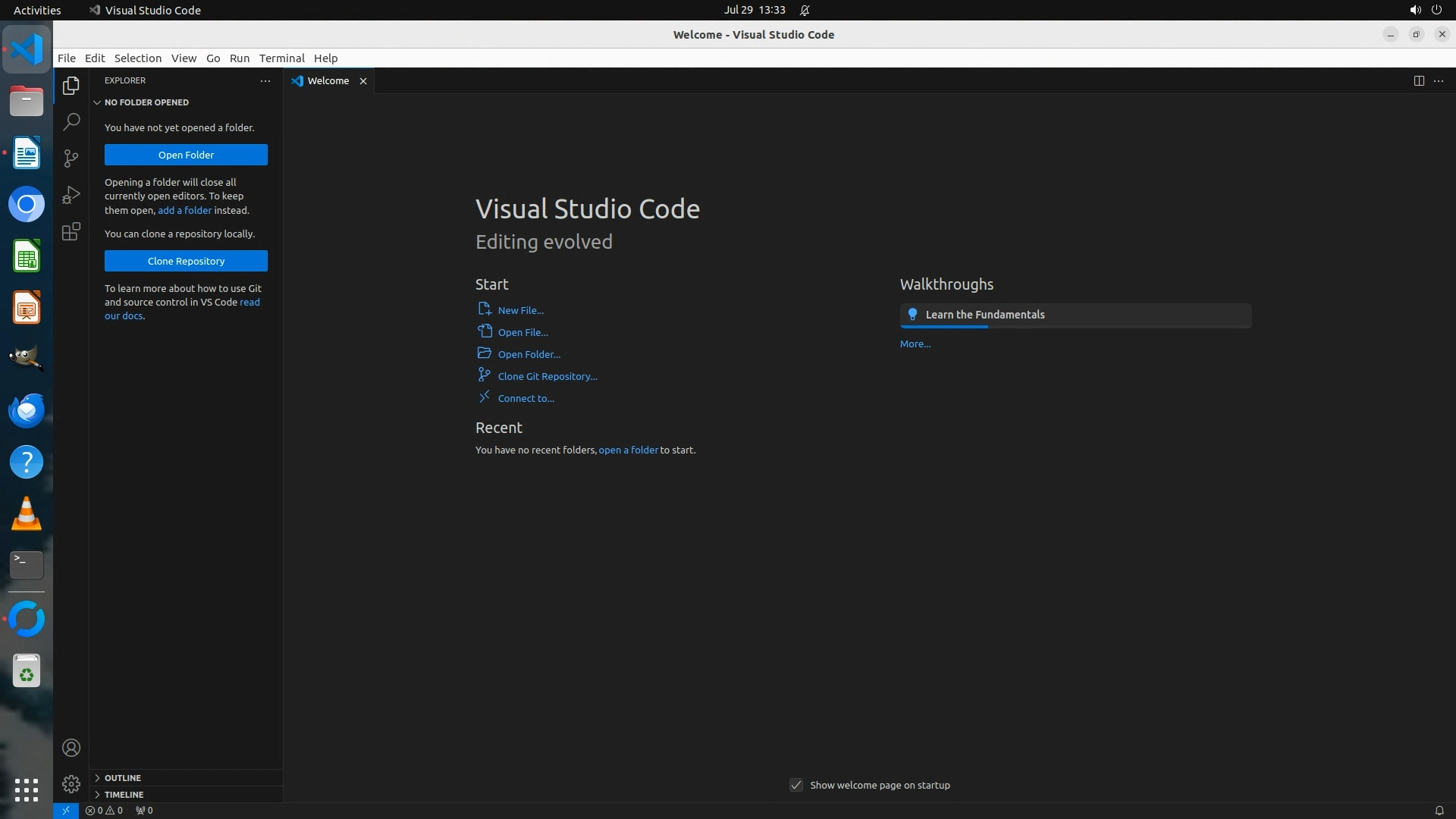Click the Clone Git Repository link
The width and height of the screenshot is (1456, 819).
coord(547,376)
